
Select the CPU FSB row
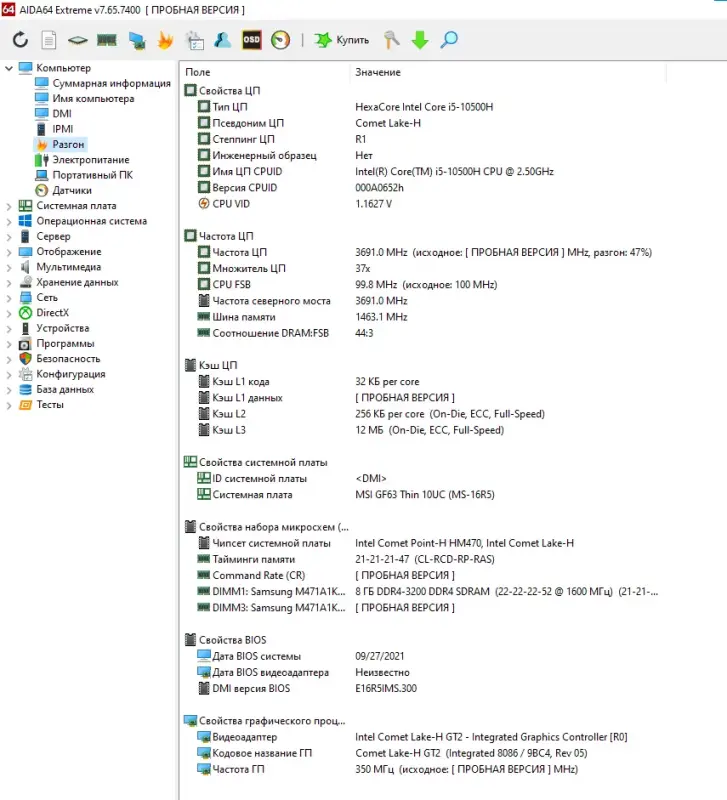[x=423, y=285]
